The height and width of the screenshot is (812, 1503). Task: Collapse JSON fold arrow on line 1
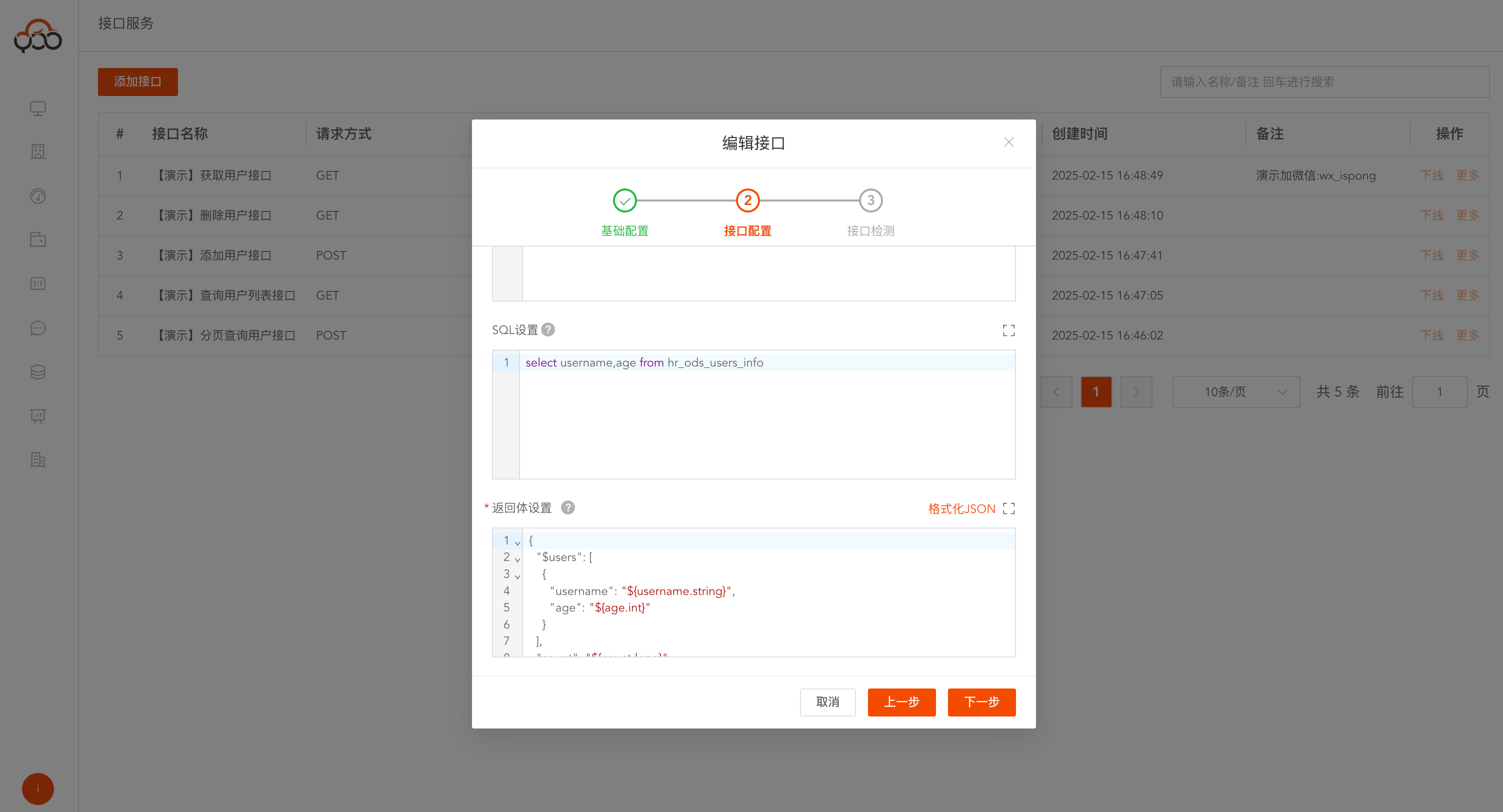(x=517, y=542)
